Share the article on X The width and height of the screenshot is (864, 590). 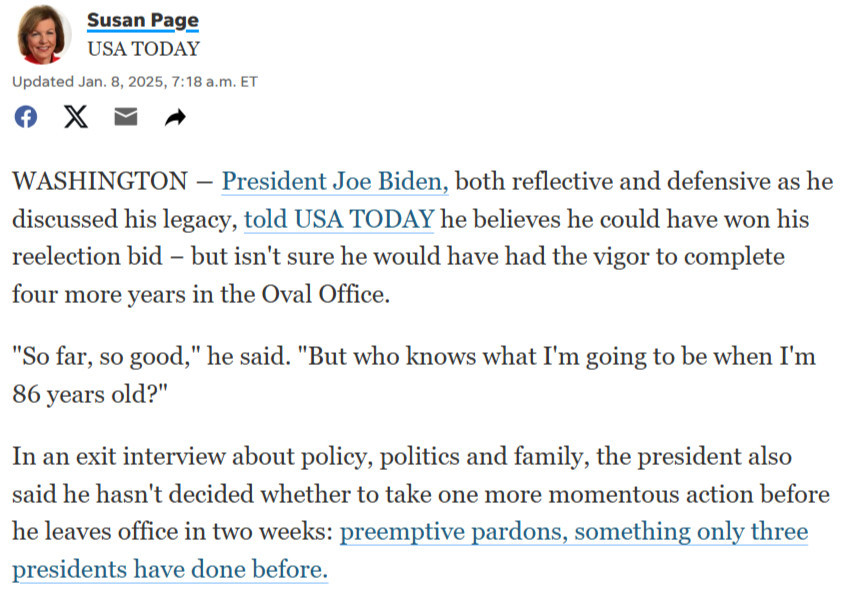pos(75,117)
